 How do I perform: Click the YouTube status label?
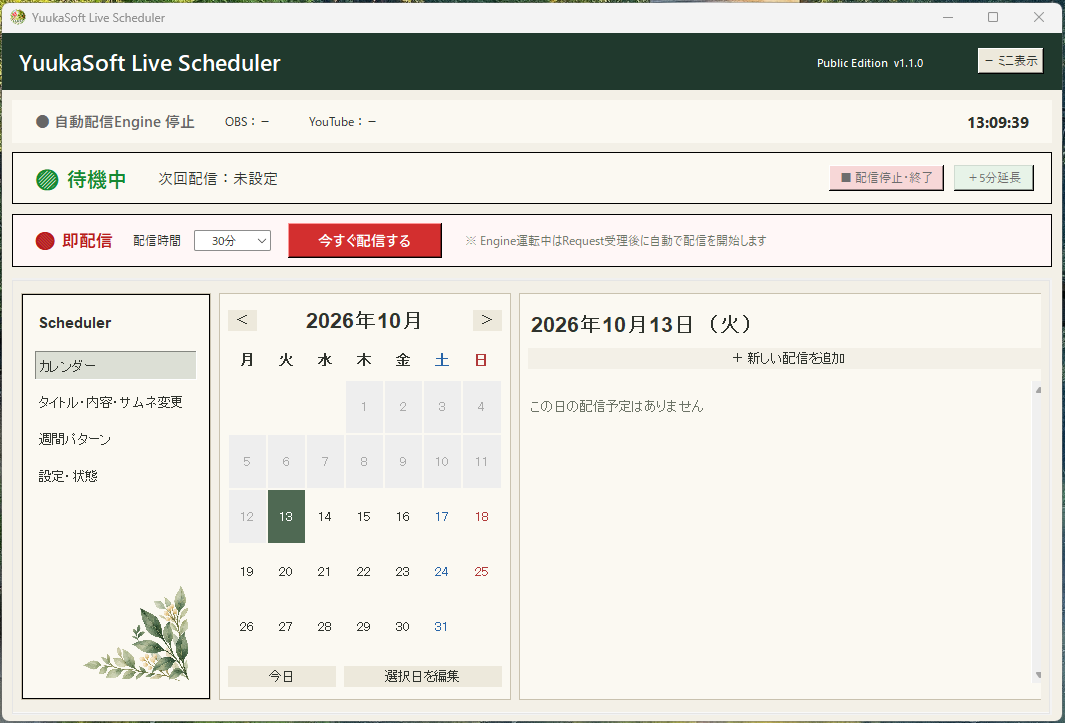(342, 122)
